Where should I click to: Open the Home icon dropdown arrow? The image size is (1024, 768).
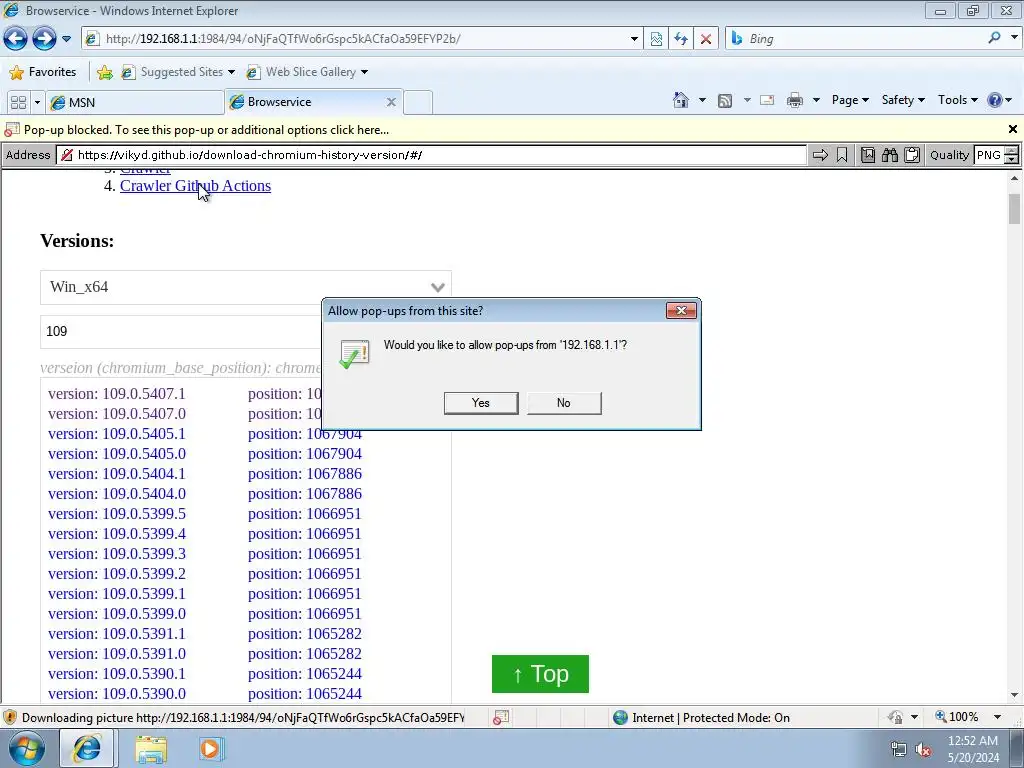click(702, 100)
